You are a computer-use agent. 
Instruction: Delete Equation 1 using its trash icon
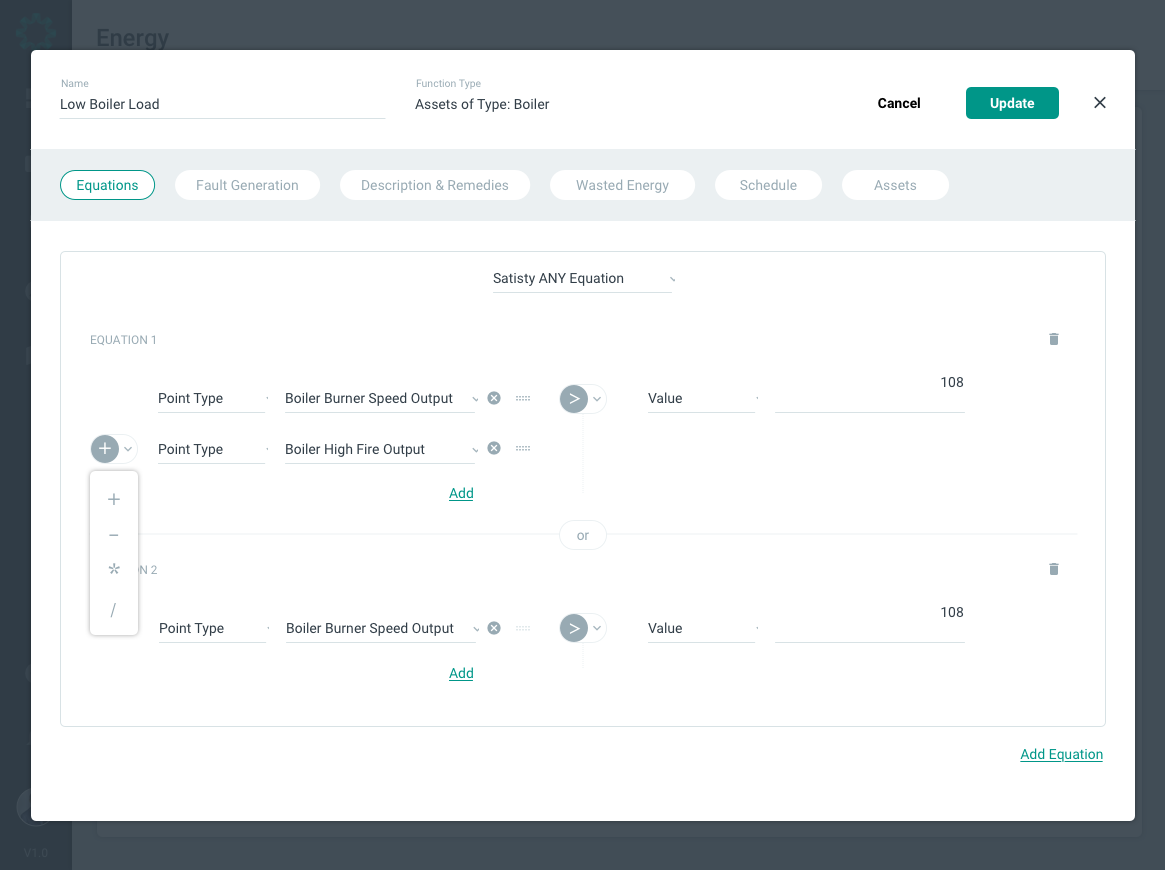[x=1053, y=339]
